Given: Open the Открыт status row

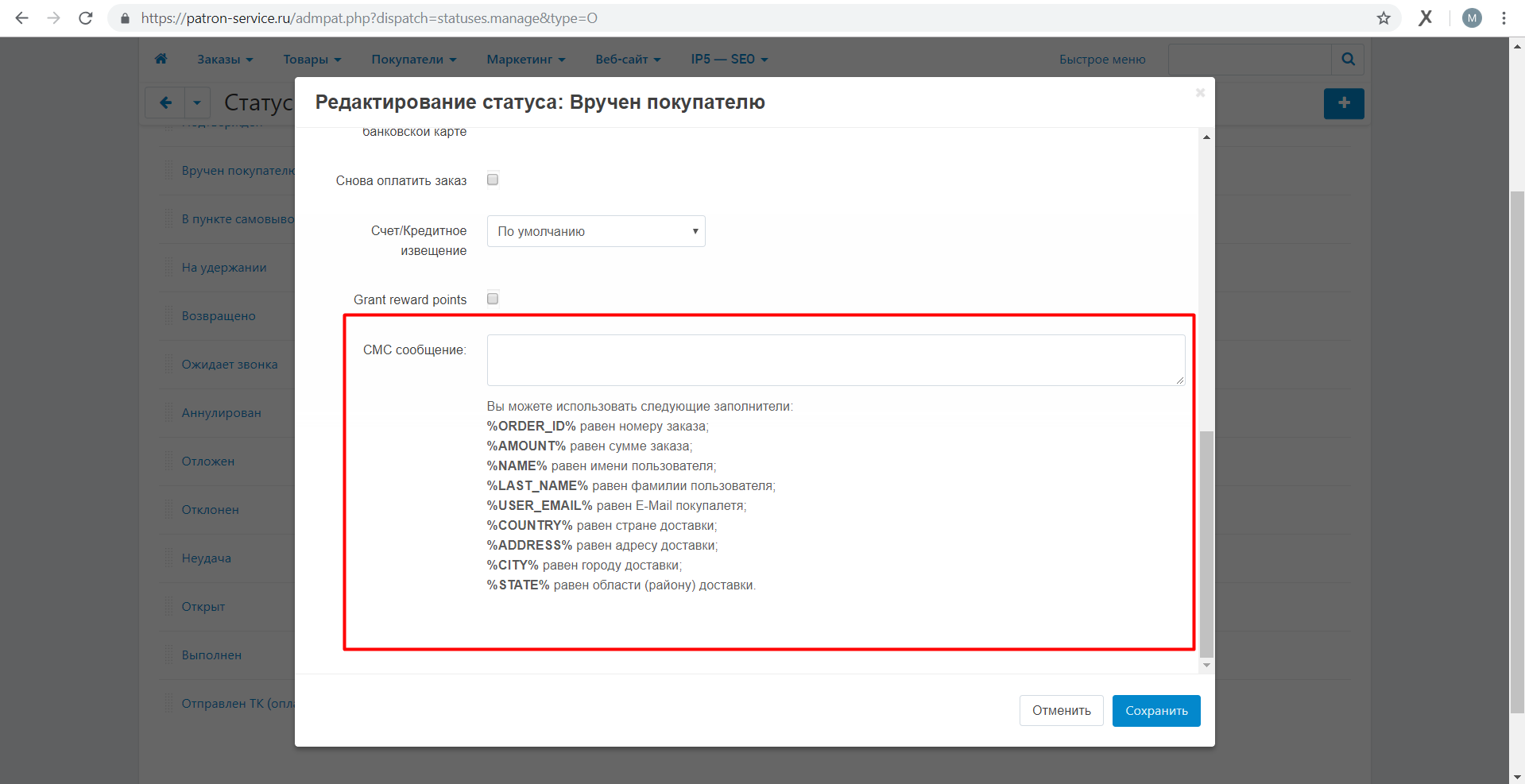Looking at the screenshot, I should click(x=203, y=607).
